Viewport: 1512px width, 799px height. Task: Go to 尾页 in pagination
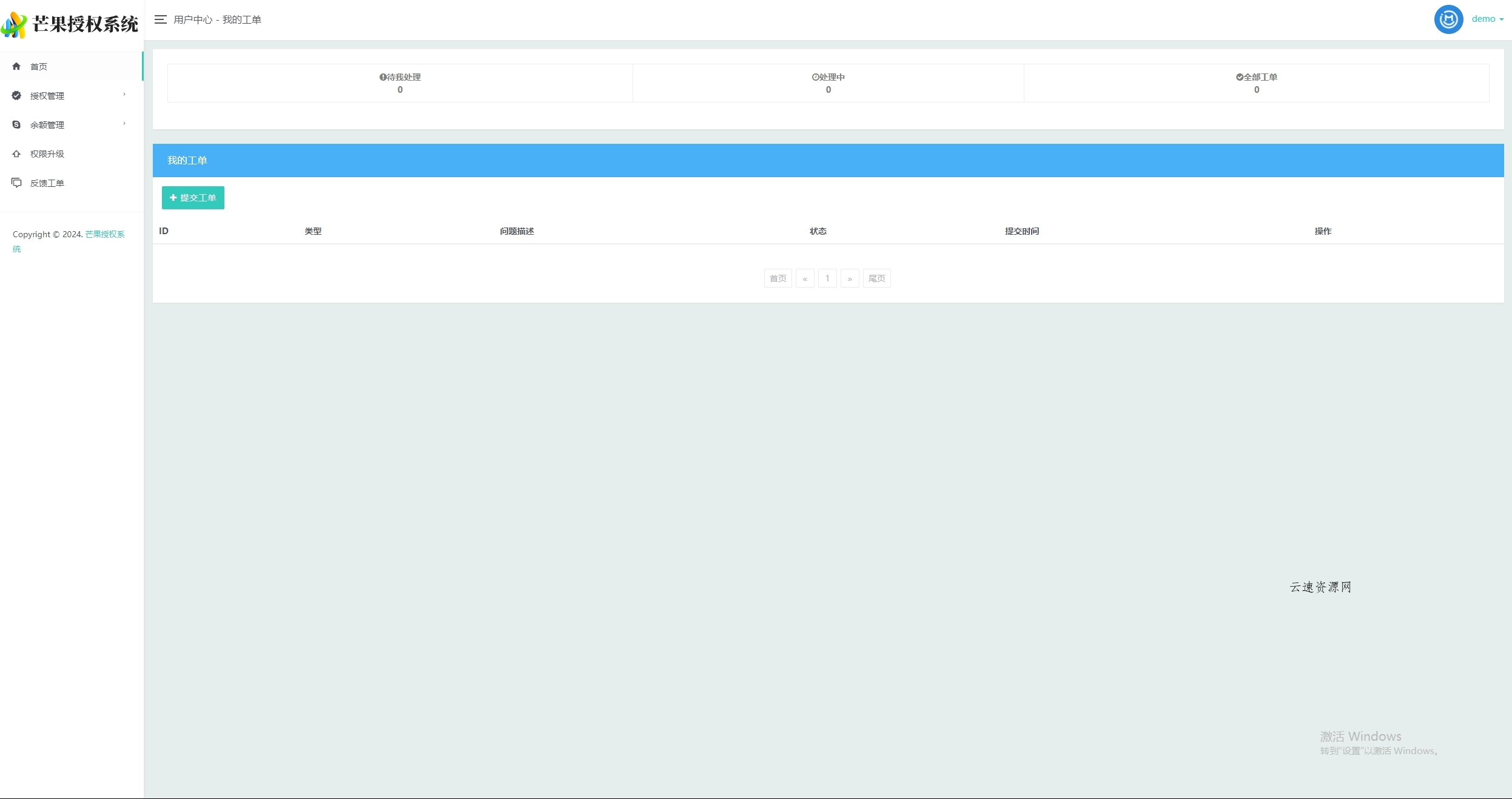point(876,278)
